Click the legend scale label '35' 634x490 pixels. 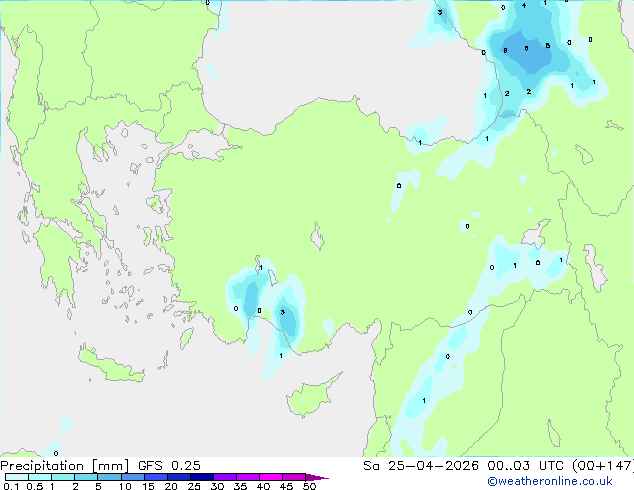241,486
